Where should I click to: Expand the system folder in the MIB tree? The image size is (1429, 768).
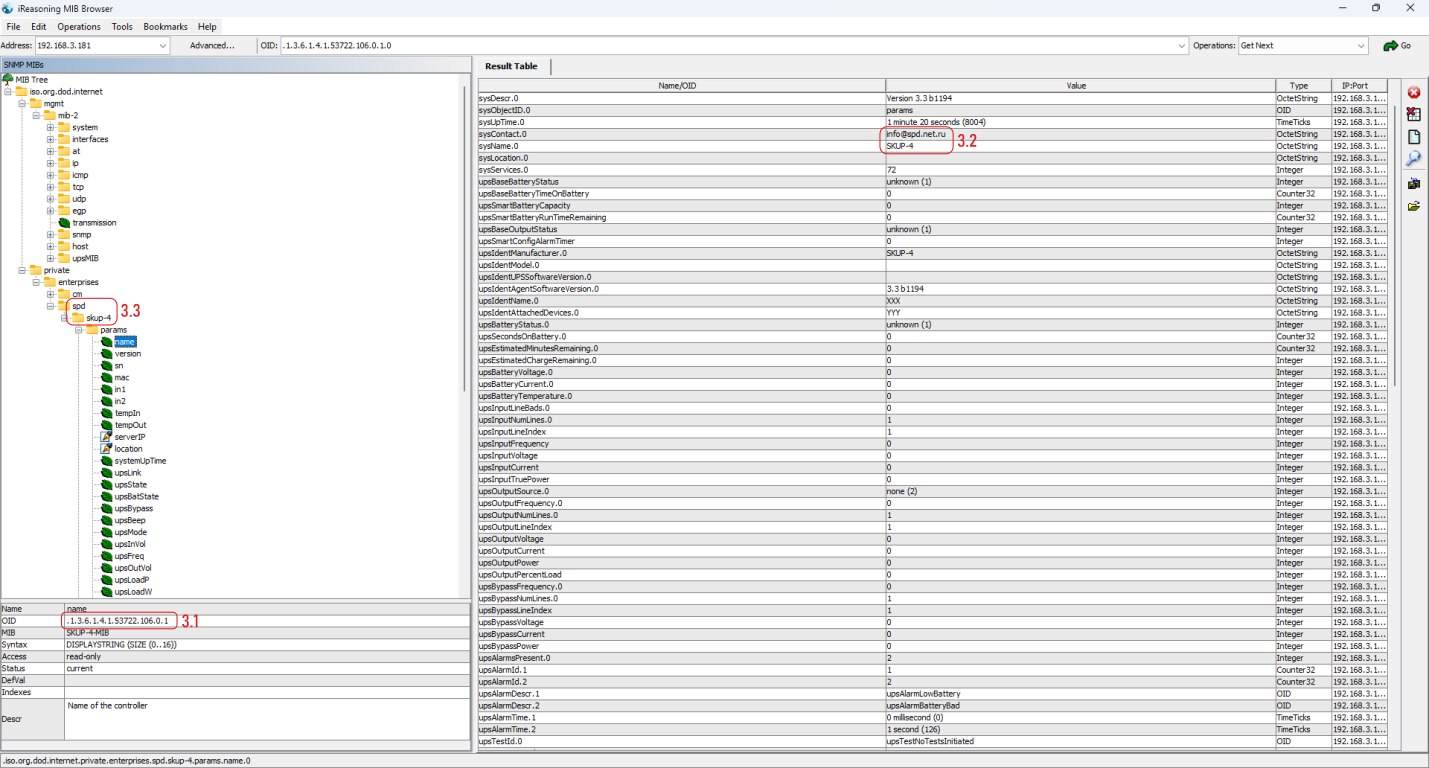tap(50, 128)
